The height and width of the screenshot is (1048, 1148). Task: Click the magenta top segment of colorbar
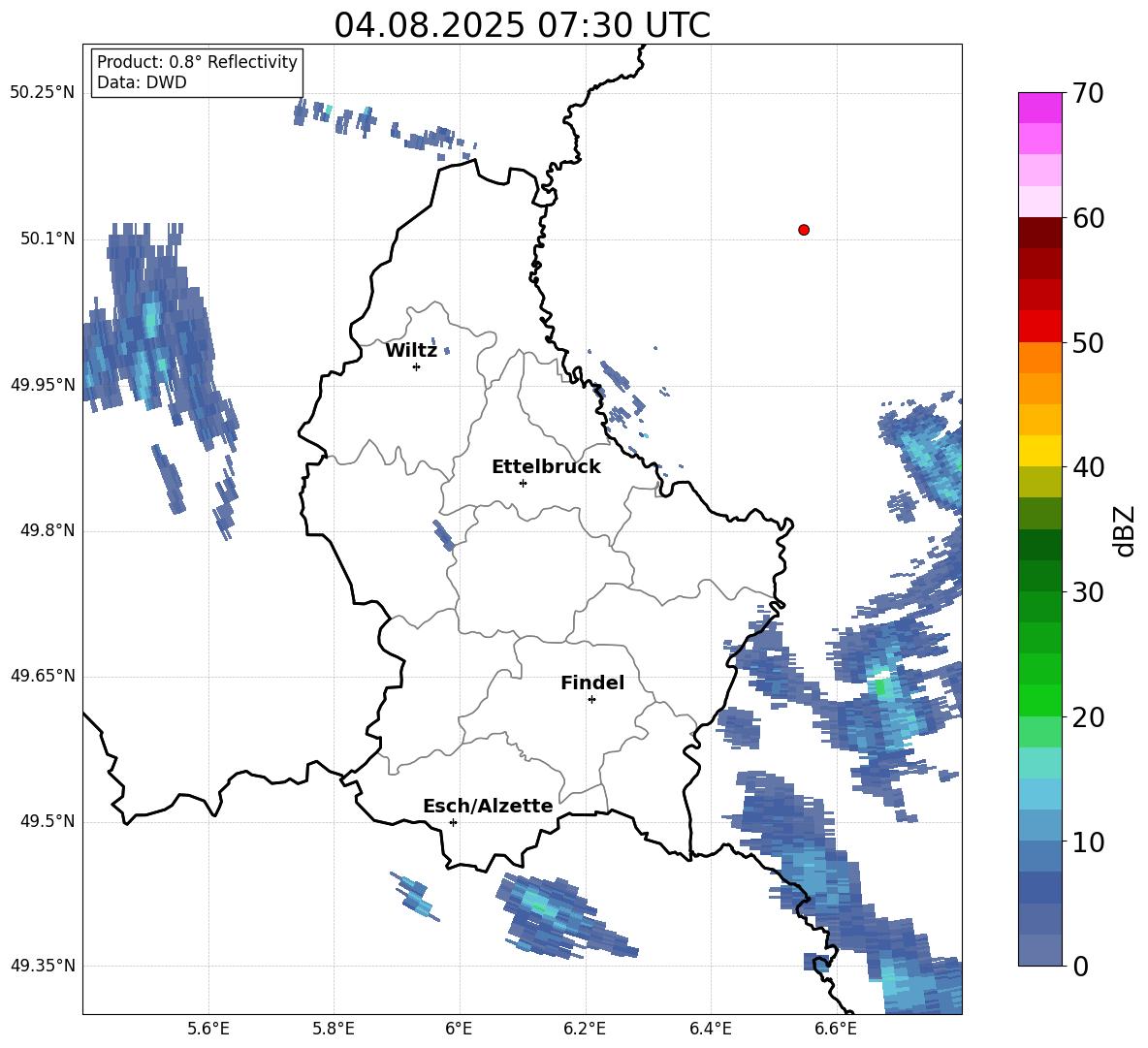tap(1039, 108)
